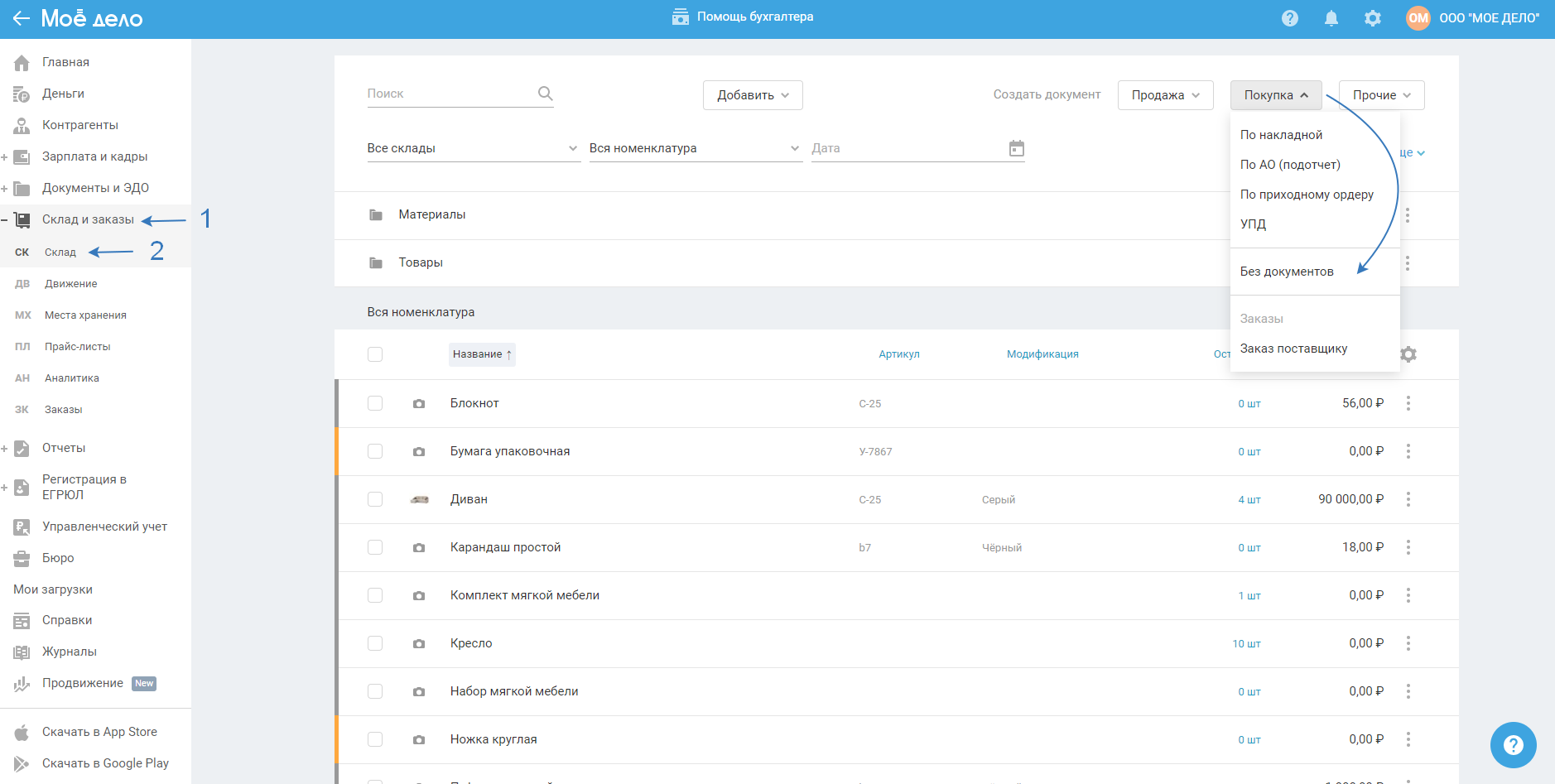Click the notifications bell icon
Viewport: 1555px width, 784px height.
[1331, 18]
